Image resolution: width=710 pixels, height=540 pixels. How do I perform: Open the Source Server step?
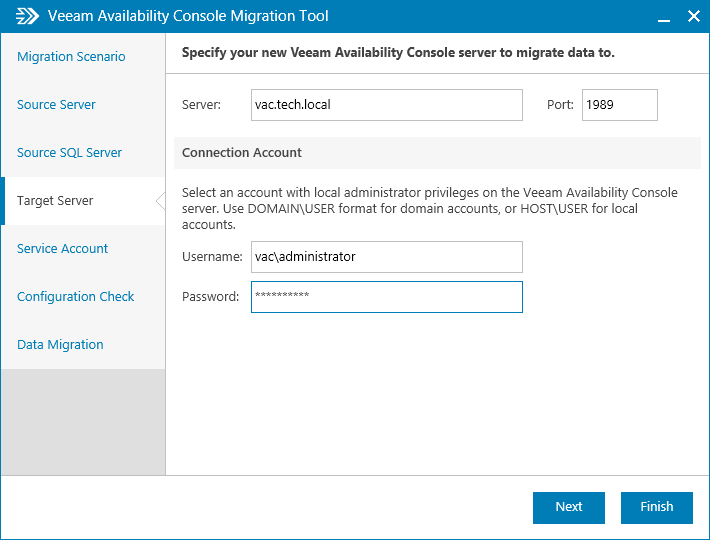56,105
